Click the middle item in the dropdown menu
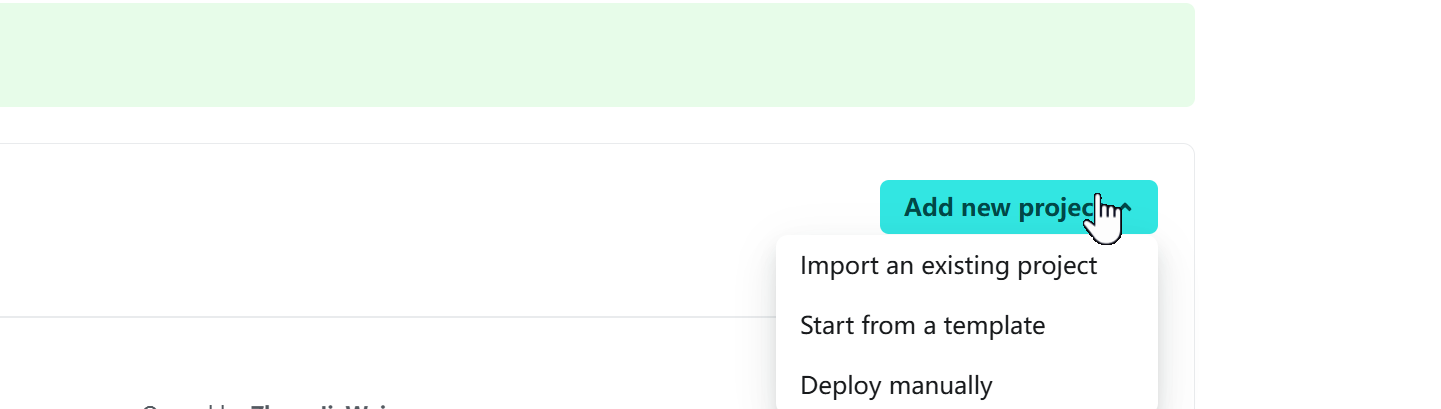The height and width of the screenshot is (409, 1441). click(x=922, y=326)
